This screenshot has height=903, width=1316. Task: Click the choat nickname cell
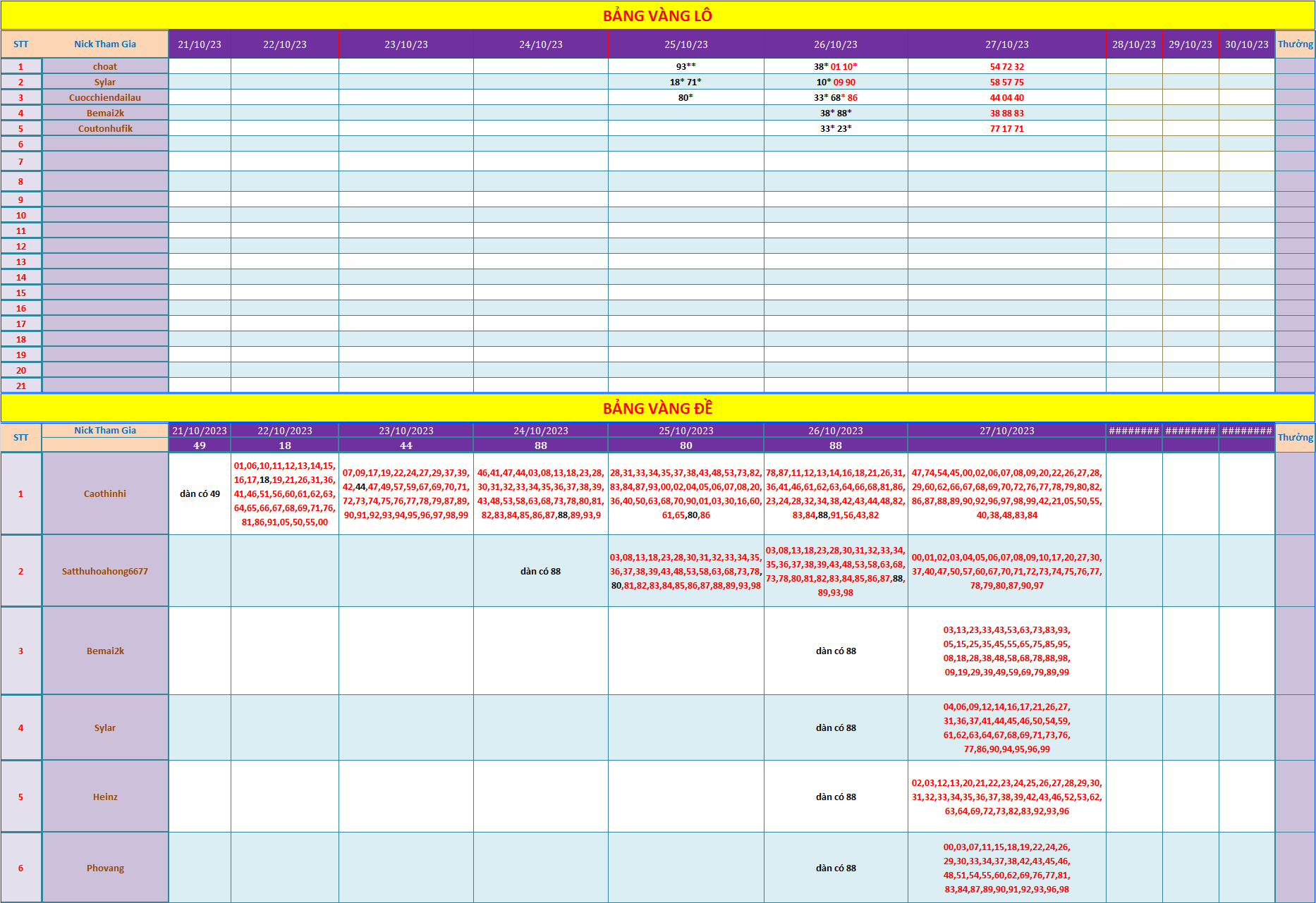[x=105, y=66]
